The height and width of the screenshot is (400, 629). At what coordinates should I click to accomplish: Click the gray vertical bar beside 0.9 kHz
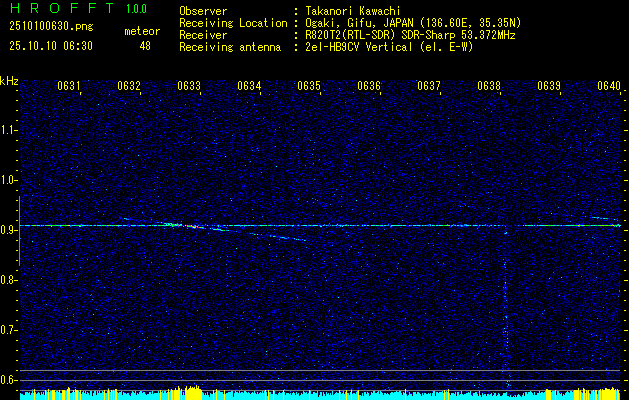pos(19,231)
